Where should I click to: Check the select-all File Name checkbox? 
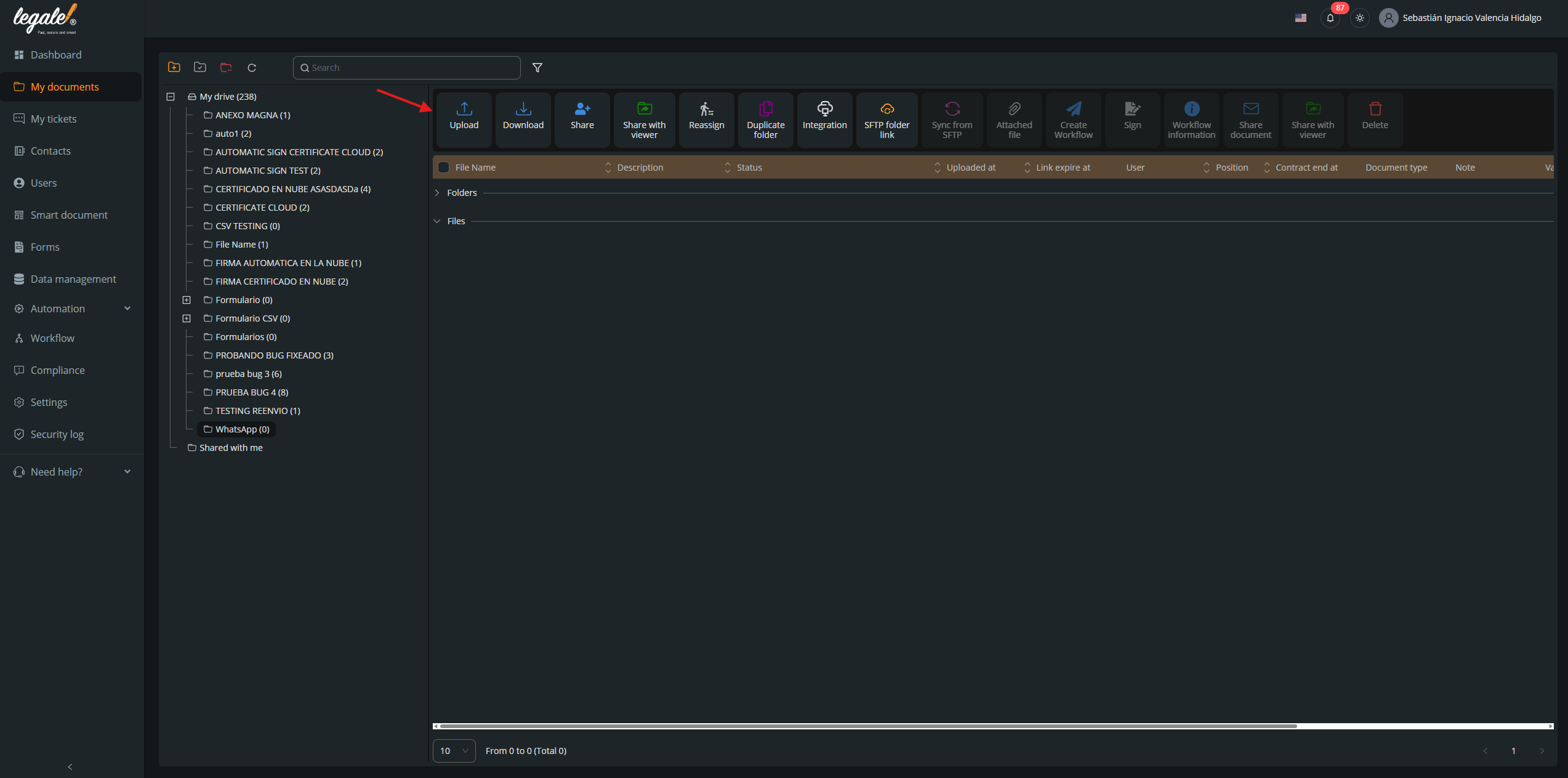tap(443, 168)
